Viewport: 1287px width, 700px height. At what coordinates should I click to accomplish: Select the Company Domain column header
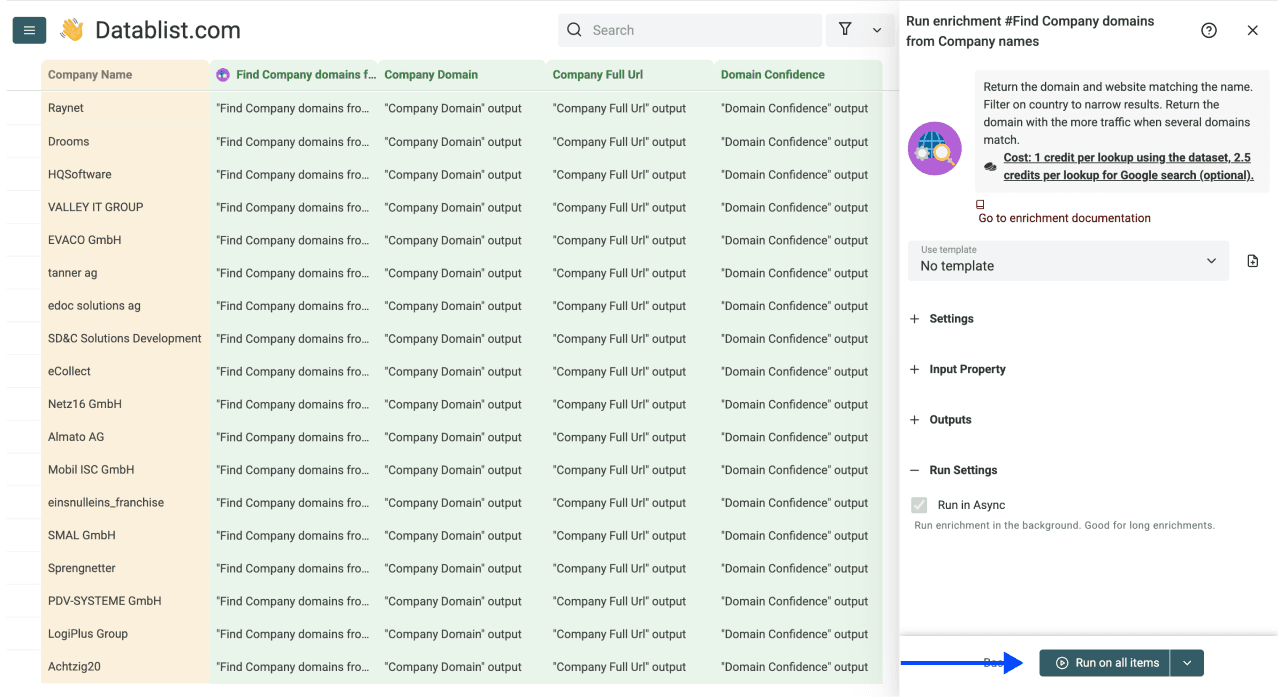(462, 75)
